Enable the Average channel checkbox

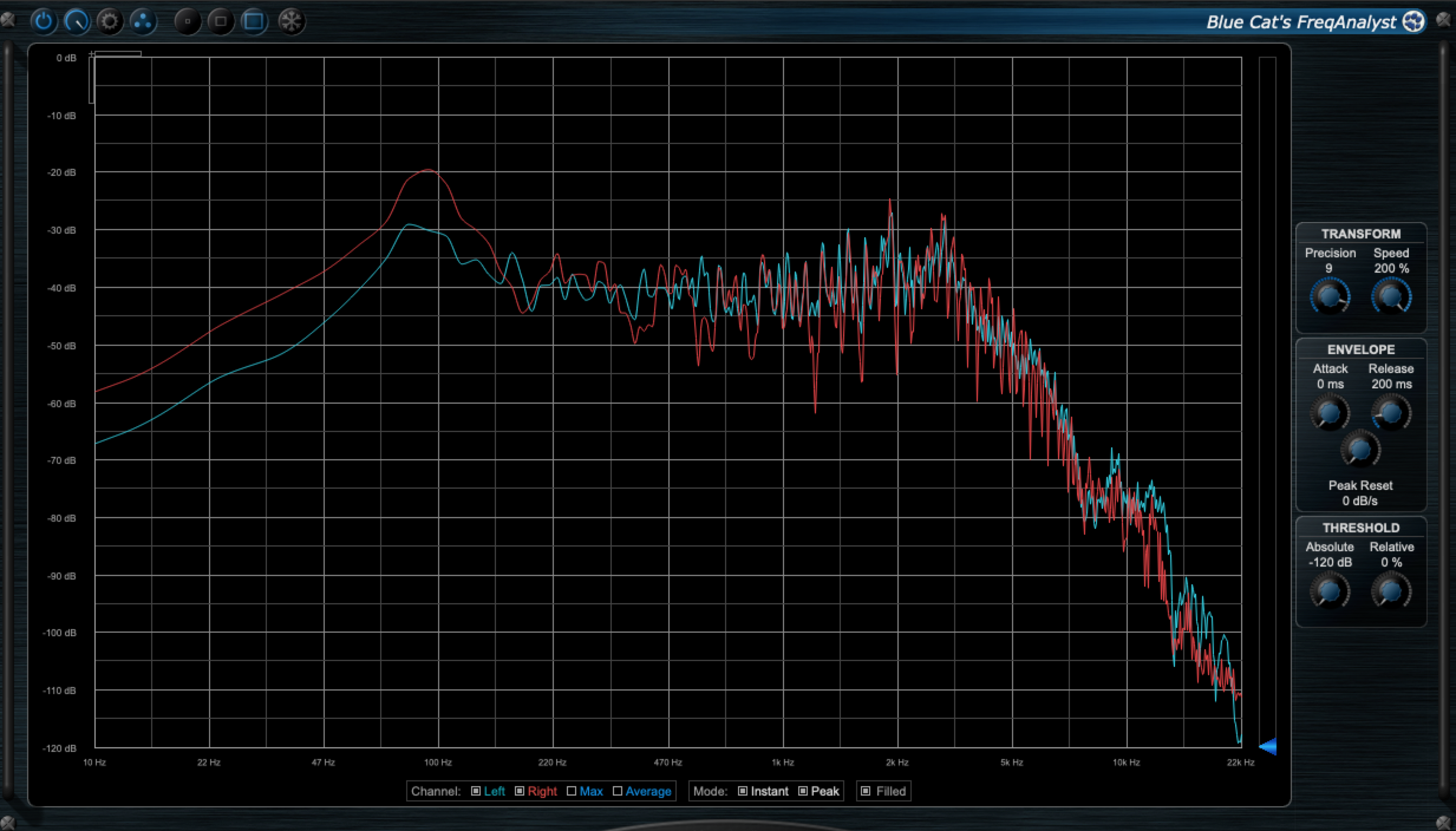click(618, 791)
